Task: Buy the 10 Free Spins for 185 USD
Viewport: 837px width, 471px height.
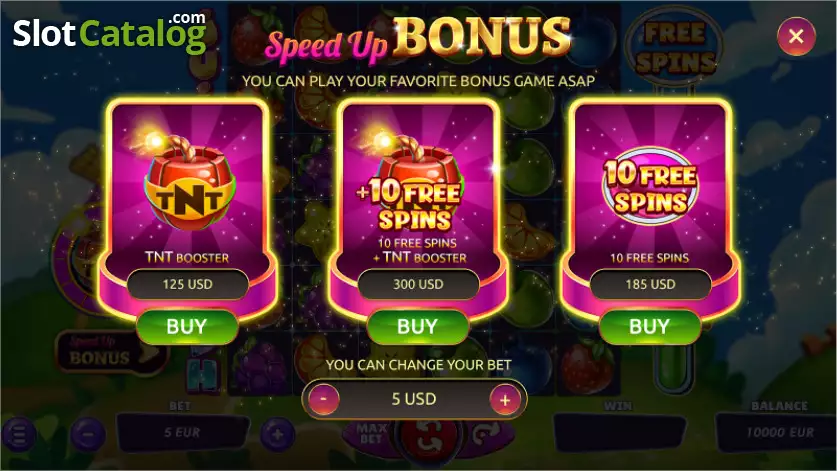Action: tap(649, 326)
